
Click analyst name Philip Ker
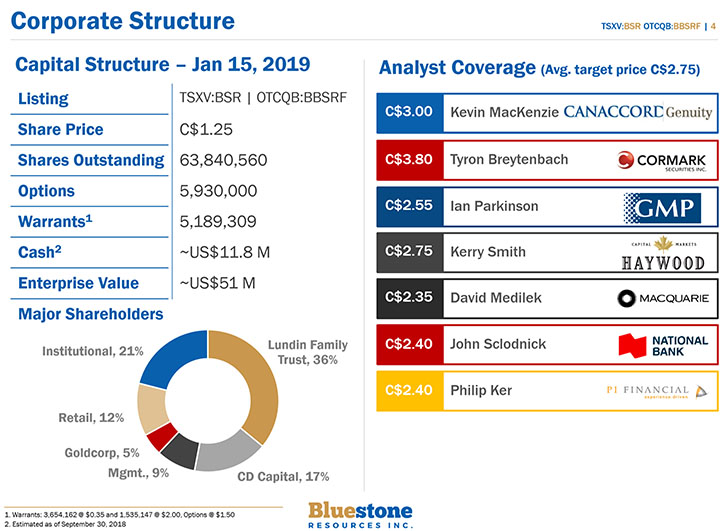(481, 391)
